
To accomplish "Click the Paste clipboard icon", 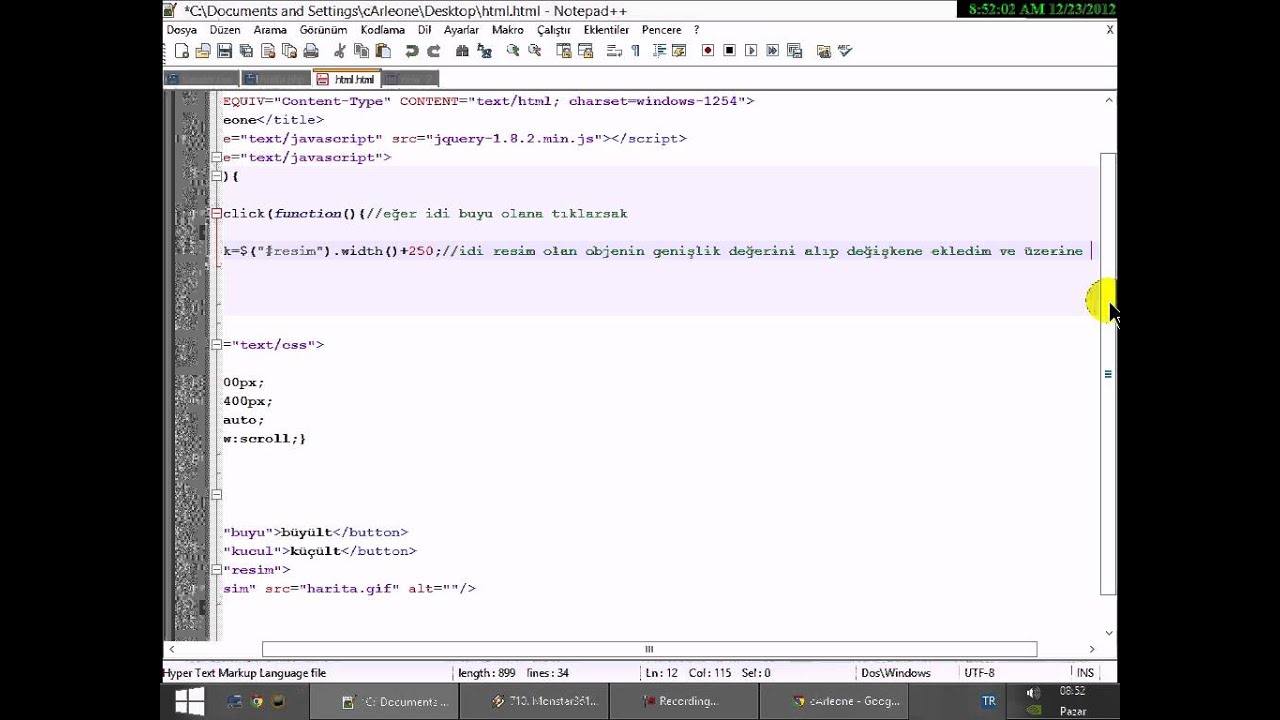I will click(383, 50).
